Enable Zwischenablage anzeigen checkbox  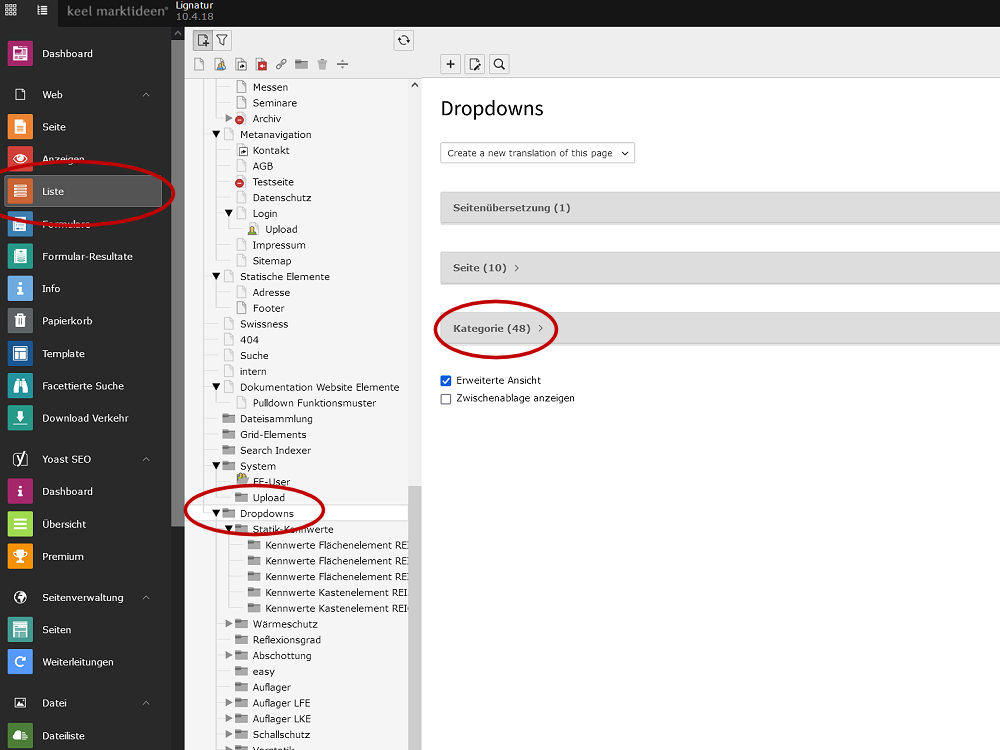point(446,399)
